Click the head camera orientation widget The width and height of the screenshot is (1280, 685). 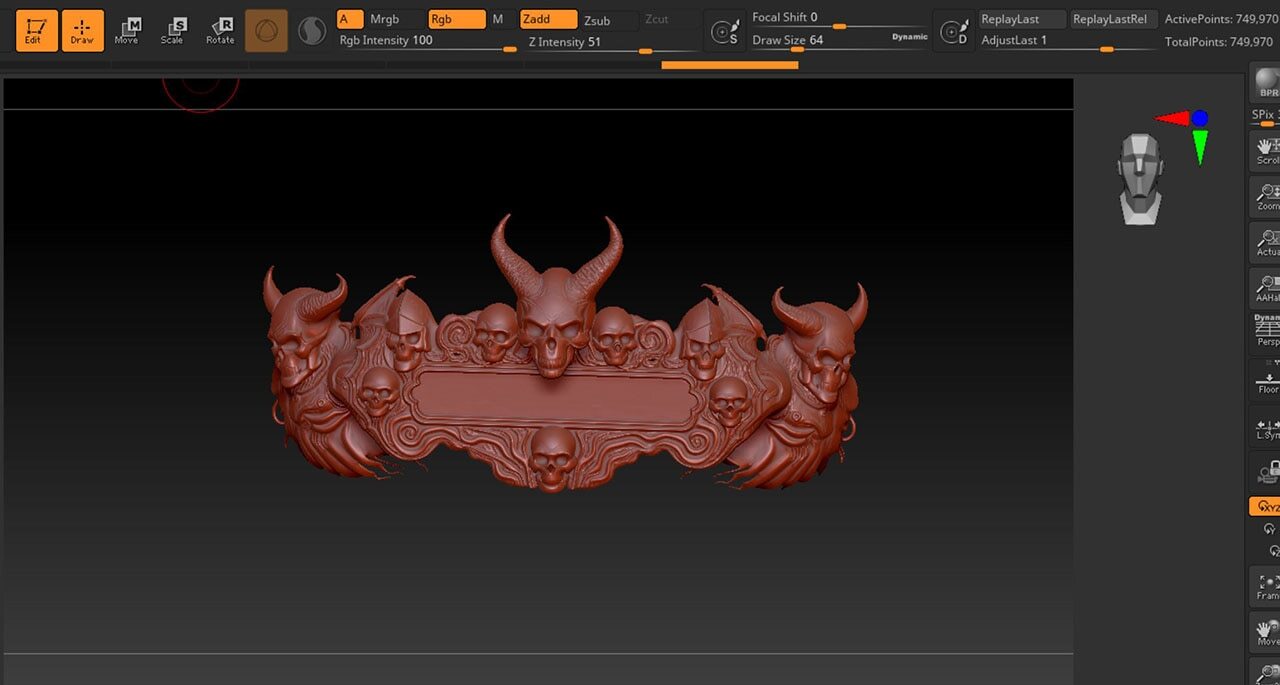1140,179
